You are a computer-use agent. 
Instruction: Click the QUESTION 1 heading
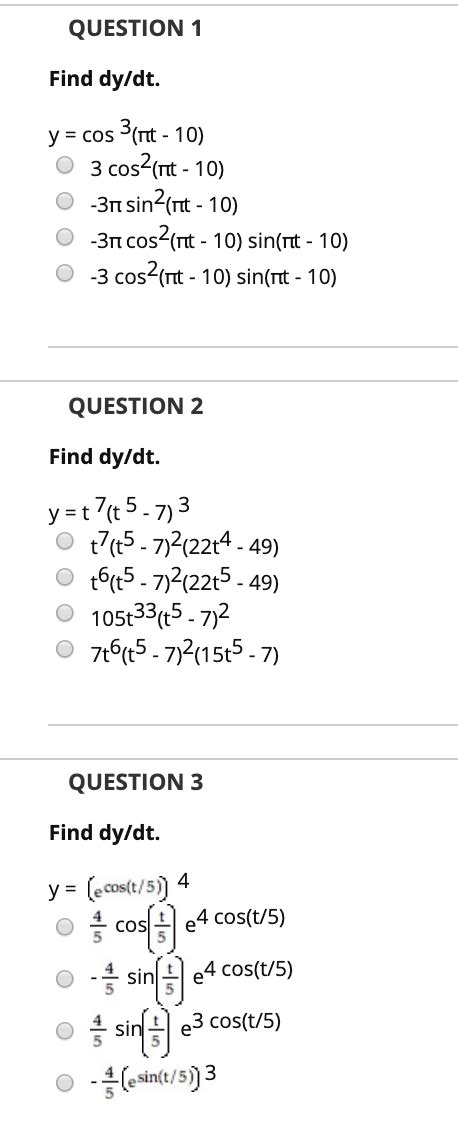click(135, 29)
